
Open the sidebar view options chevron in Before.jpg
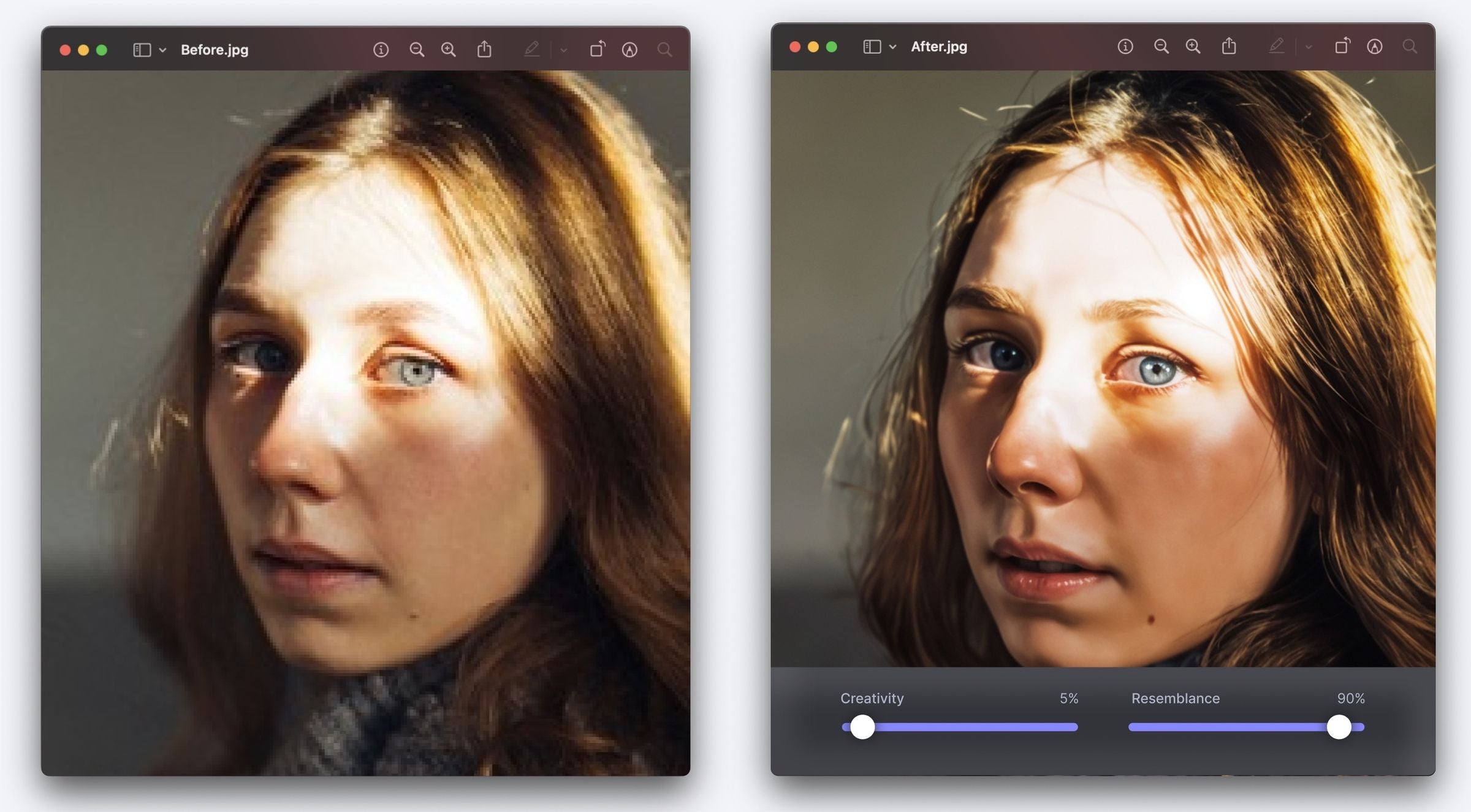point(162,50)
